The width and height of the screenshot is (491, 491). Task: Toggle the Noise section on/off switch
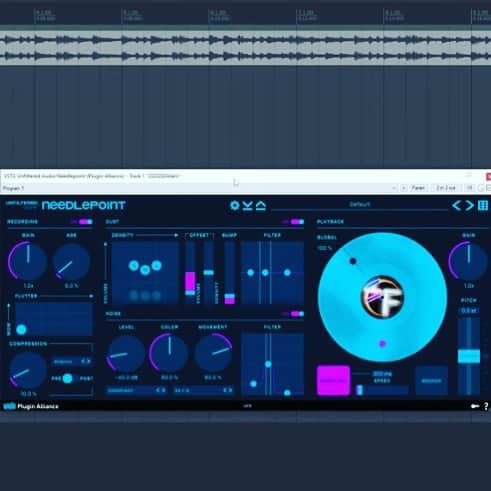click(x=297, y=314)
